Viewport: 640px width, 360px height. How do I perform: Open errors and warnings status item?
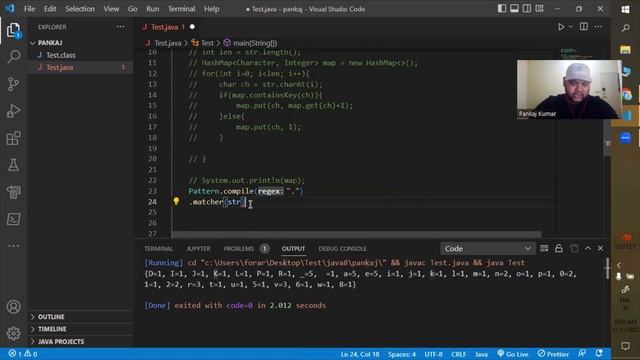(x=23, y=354)
